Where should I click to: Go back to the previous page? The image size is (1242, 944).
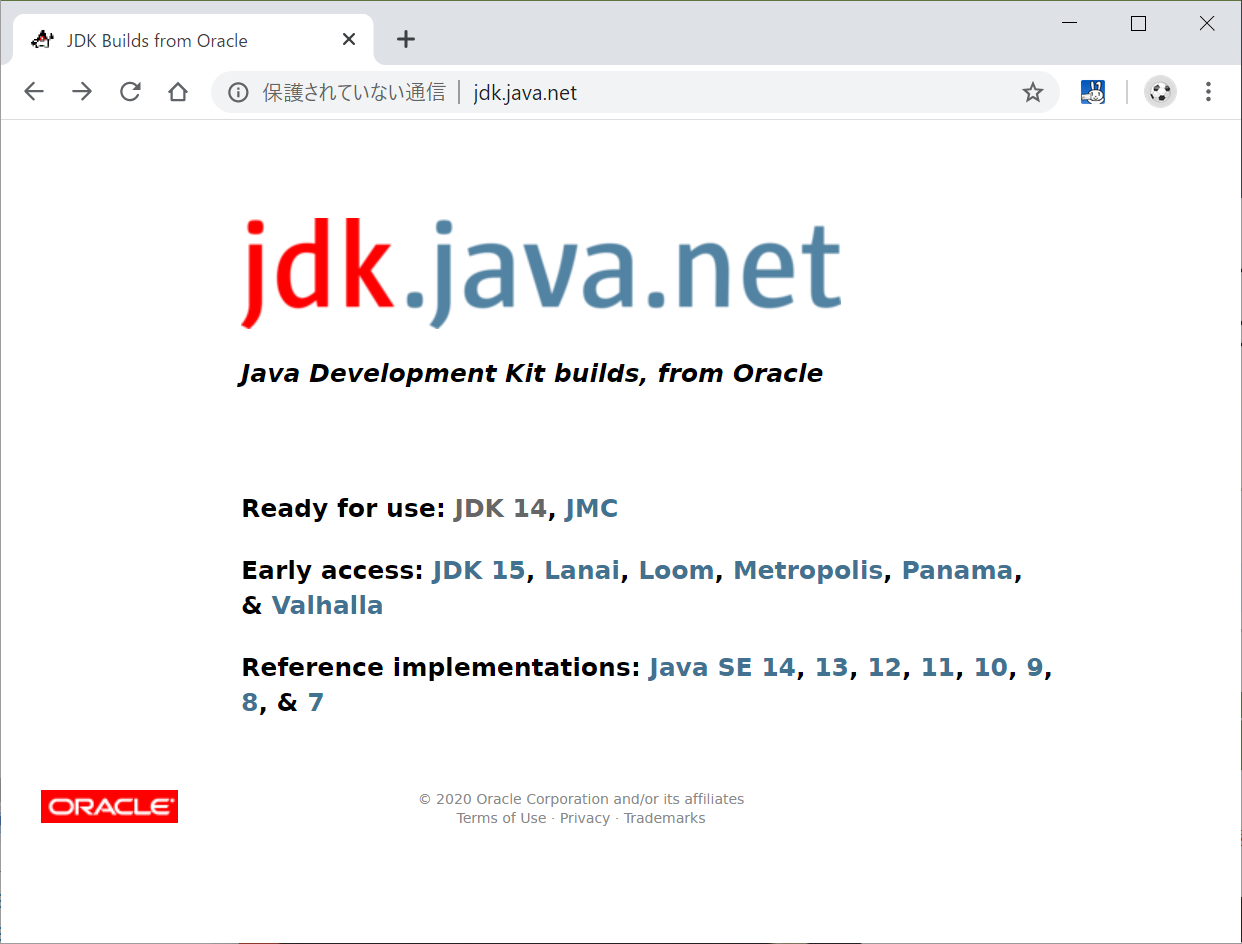34,92
